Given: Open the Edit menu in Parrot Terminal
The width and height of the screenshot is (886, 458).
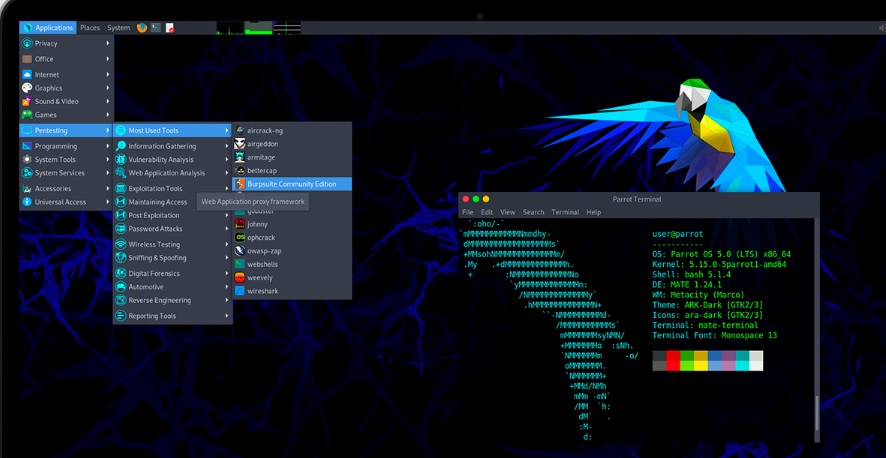Looking at the screenshot, I should 487,212.
